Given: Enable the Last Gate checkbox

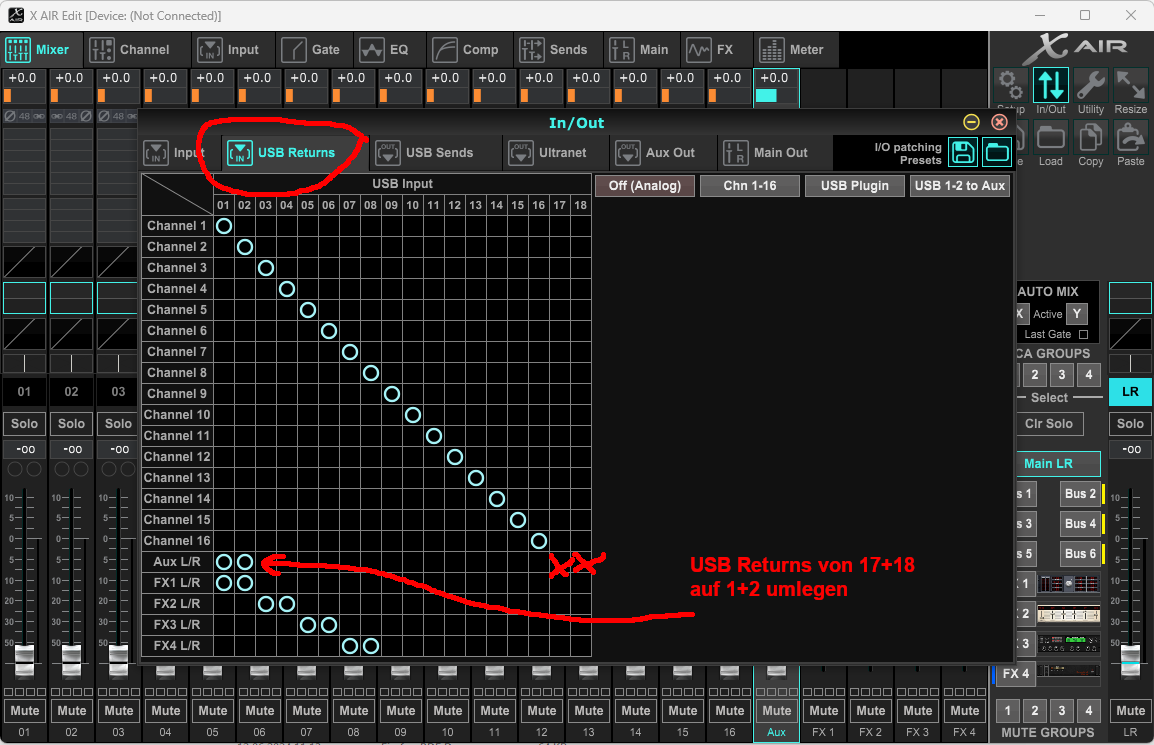Looking at the screenshot, I should pyautogui.click(x=1083, y=334).
